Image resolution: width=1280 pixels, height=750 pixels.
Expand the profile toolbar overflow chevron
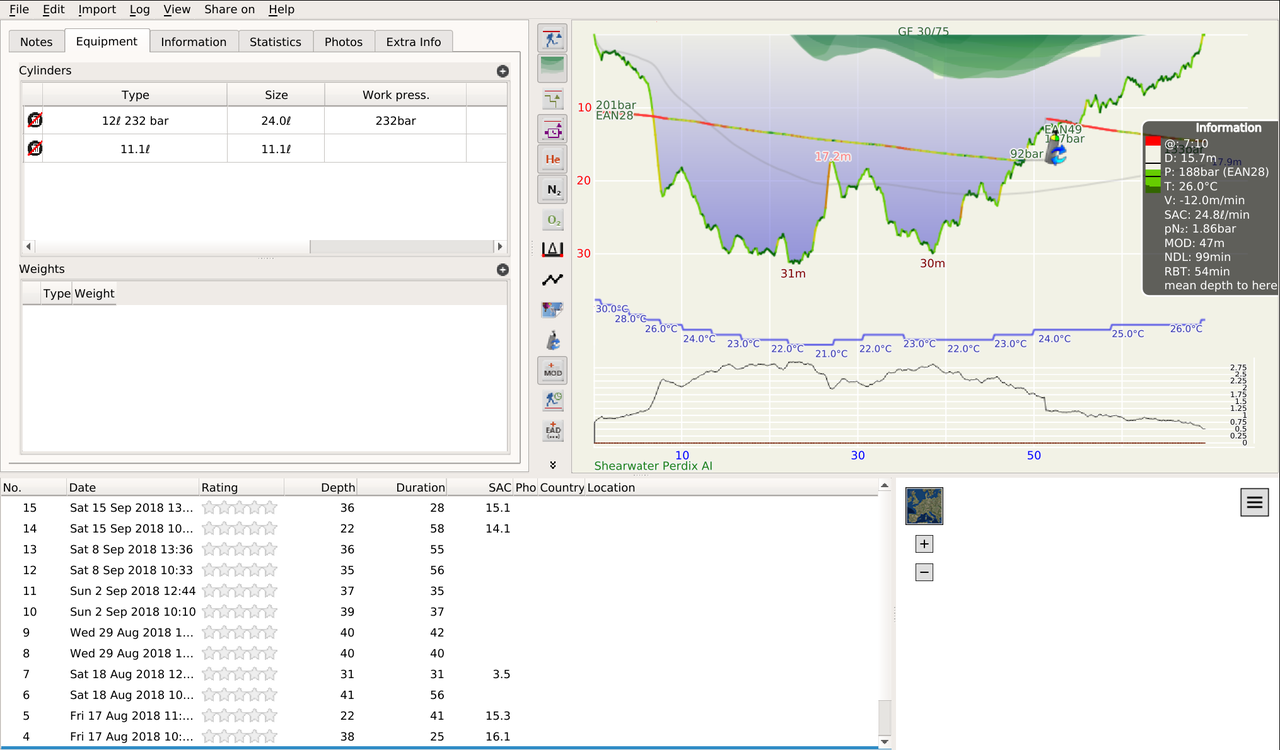(552, 465)
